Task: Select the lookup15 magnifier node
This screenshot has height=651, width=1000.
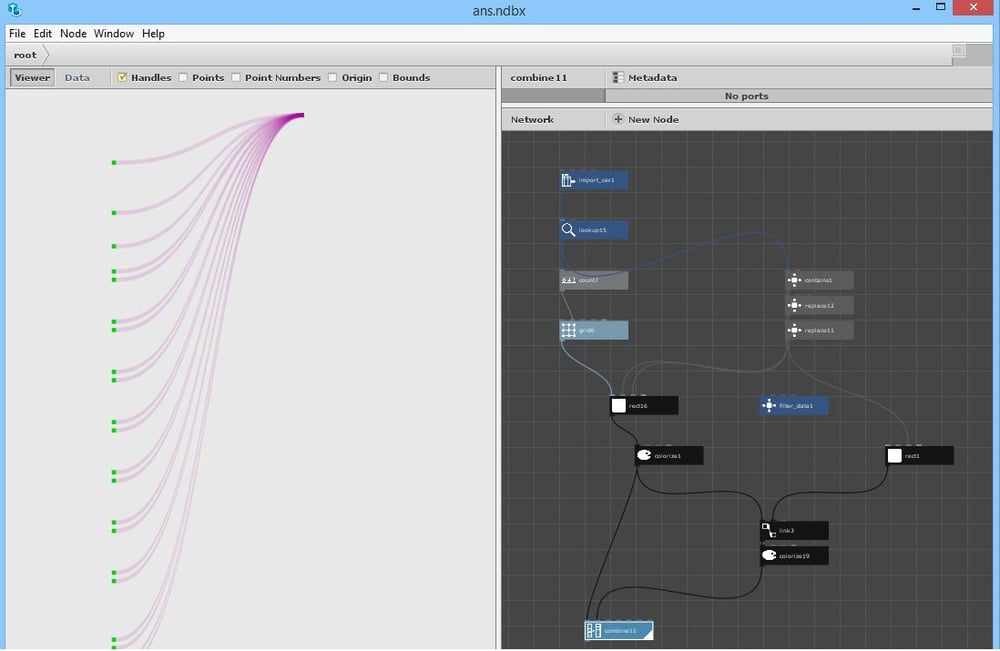Action: pos(568,230)
